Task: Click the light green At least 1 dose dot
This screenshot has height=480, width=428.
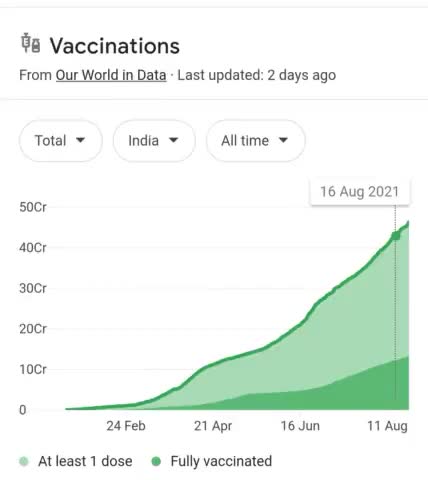Action: pos(24,462)
